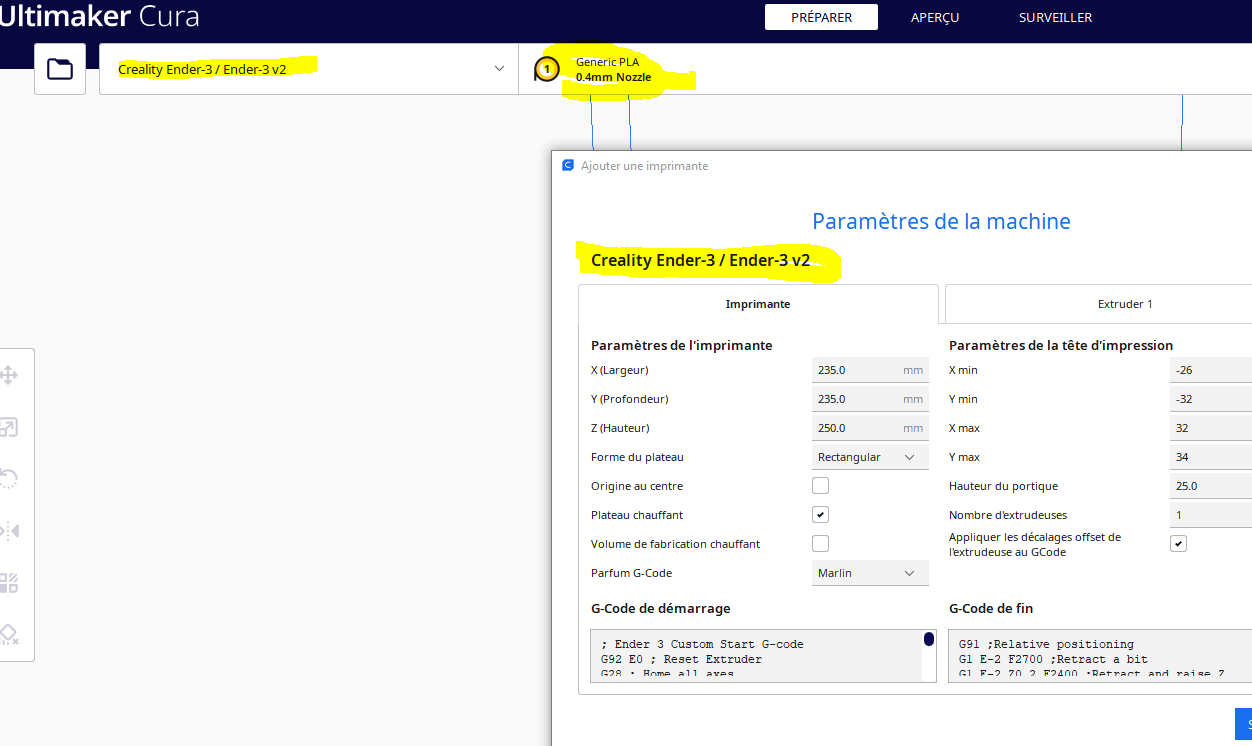
Task: Open the SURVEILLER stage
Action: pyautogui.click(x=1055, y=18)
